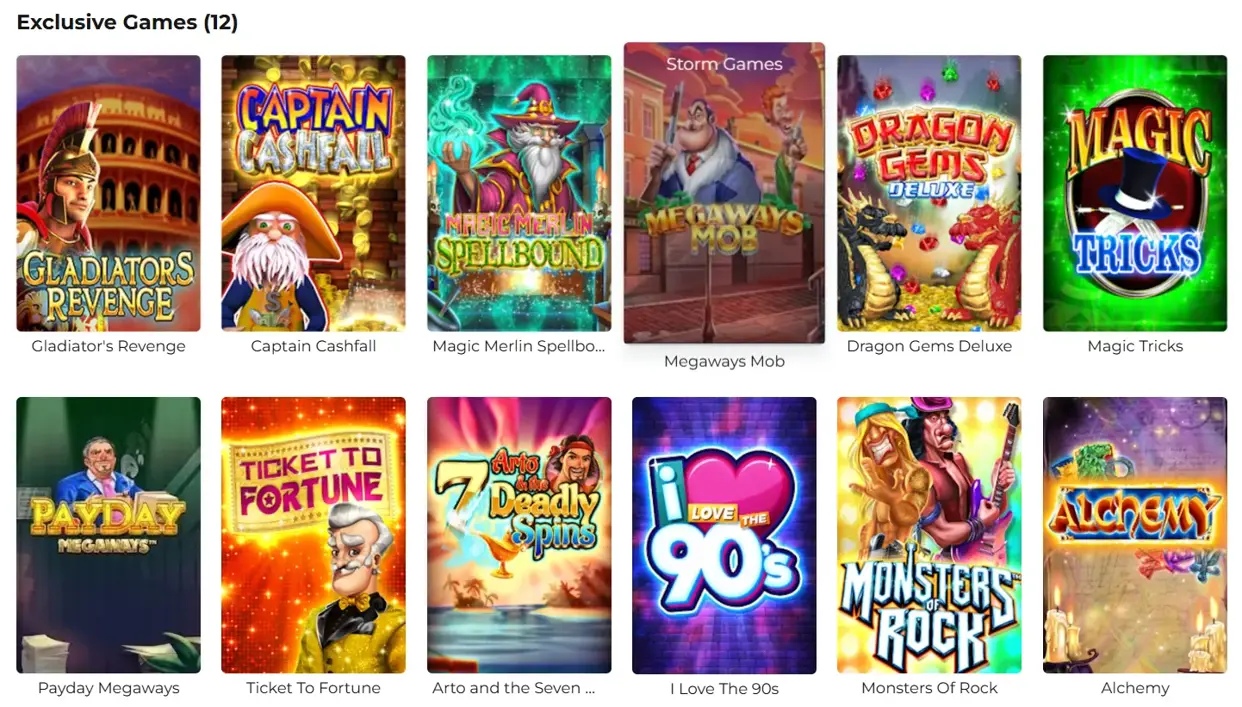Viewport: 1242px width, 707px height.
Task: Click the "Exclusive Games (12)" section heading
Action: tap(127, 22)
